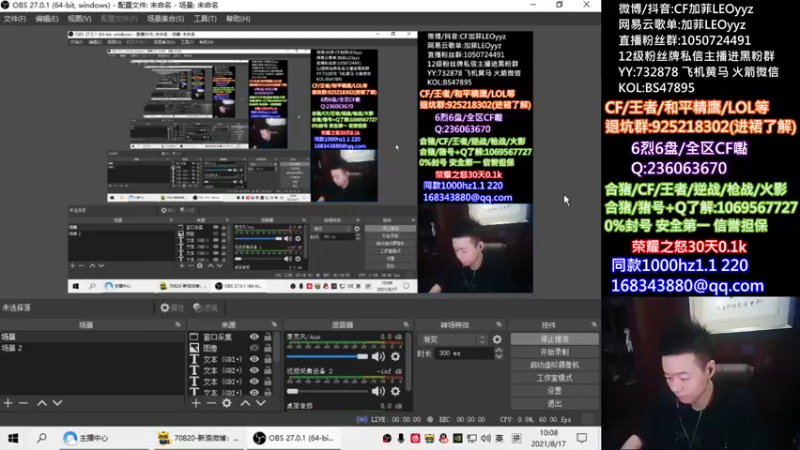Image resolution: width=800 pixels, height=450 pixels.
Task: Mute the 麦克风/Aux speaker icon
Action: (x=378, y=356)
